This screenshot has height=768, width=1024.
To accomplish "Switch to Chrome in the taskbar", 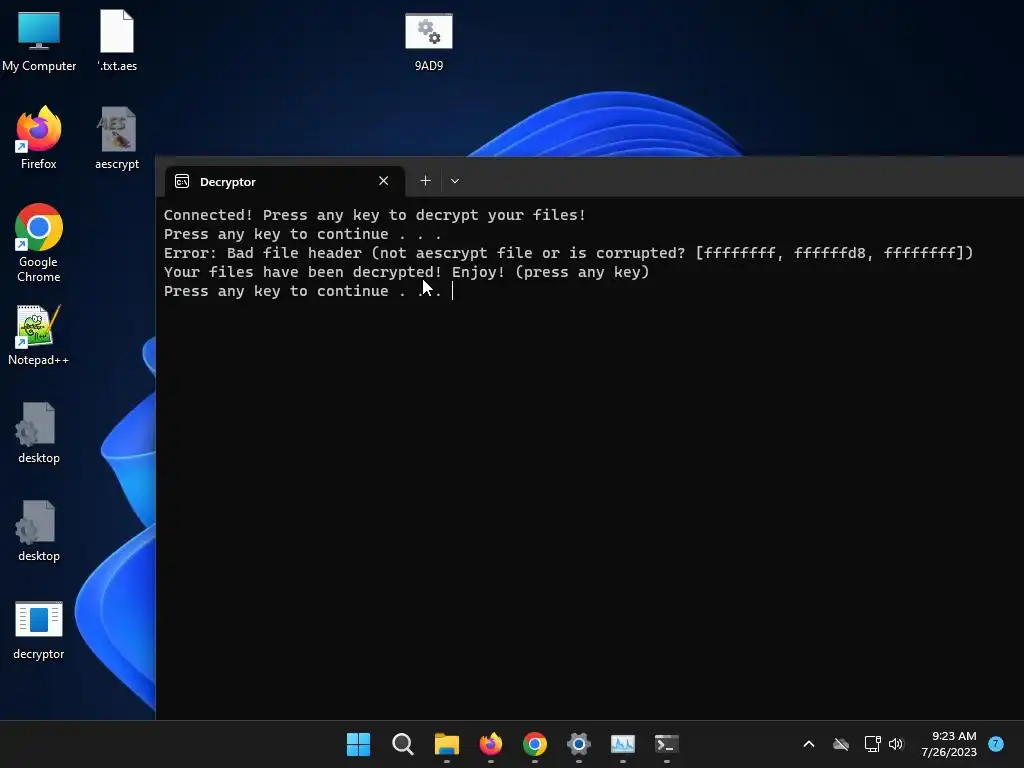I will click(x=534, y=744).
